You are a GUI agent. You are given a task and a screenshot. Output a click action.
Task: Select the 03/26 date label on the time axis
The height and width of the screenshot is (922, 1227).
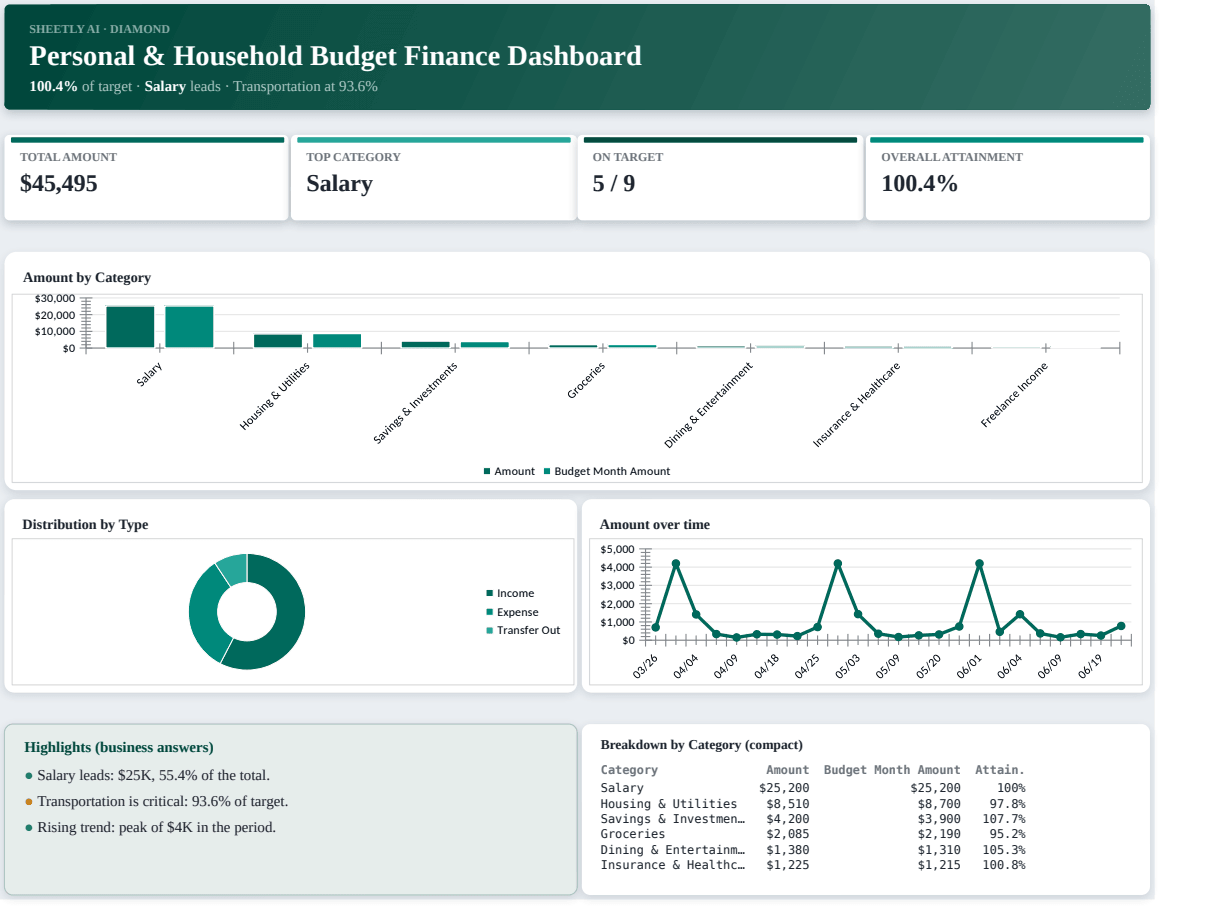pos(646,667)
